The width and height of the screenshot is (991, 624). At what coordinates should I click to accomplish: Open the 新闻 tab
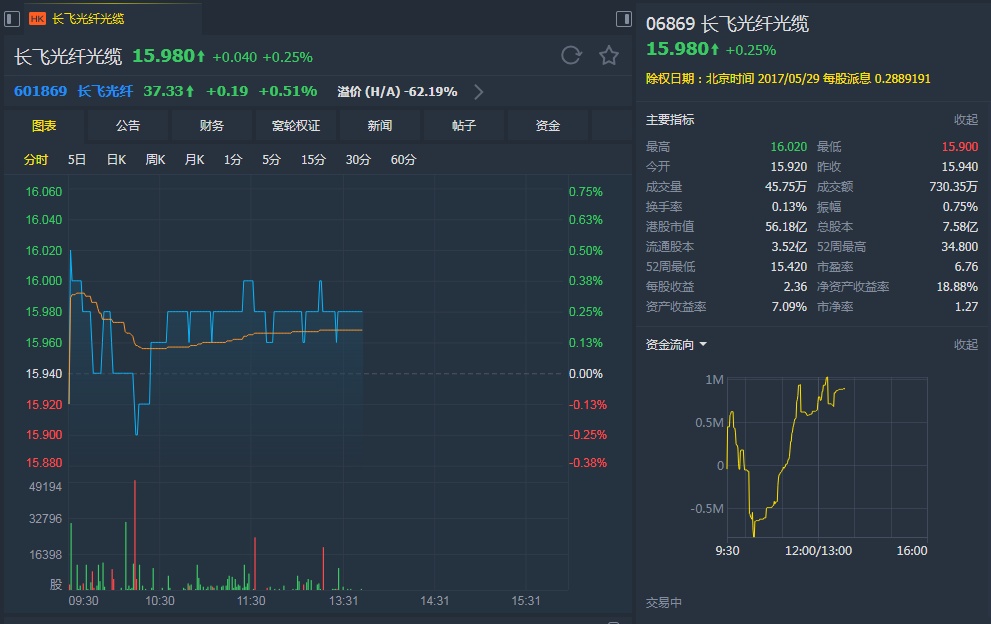tap(380, 126)
